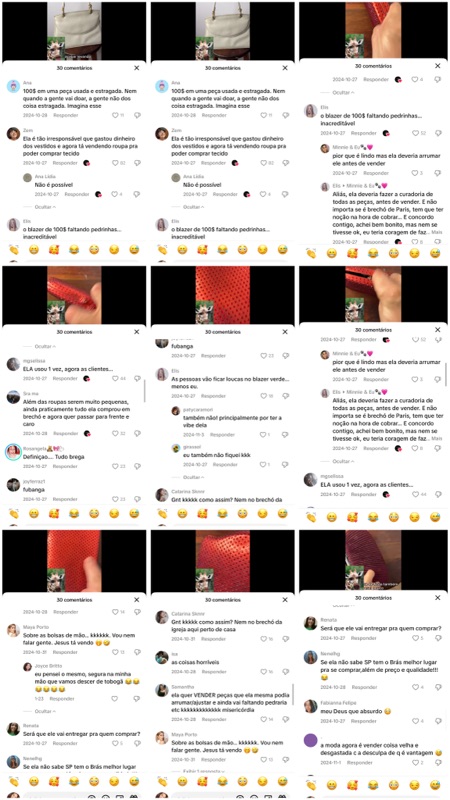Reply to Rosangela's comment via Responder
This screenshot has width=450, height=800.
pyautogui.click(x=65, y=466)
